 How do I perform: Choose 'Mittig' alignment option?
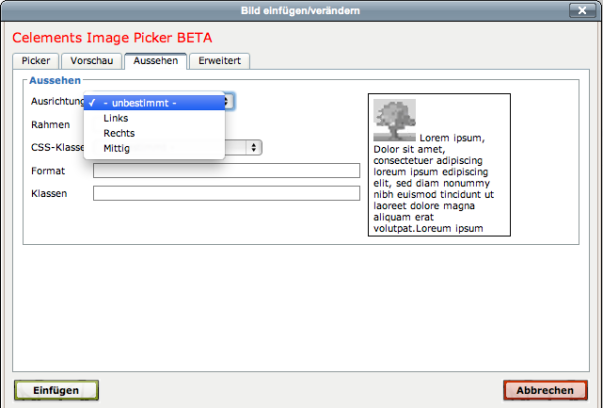pos(117,148)
